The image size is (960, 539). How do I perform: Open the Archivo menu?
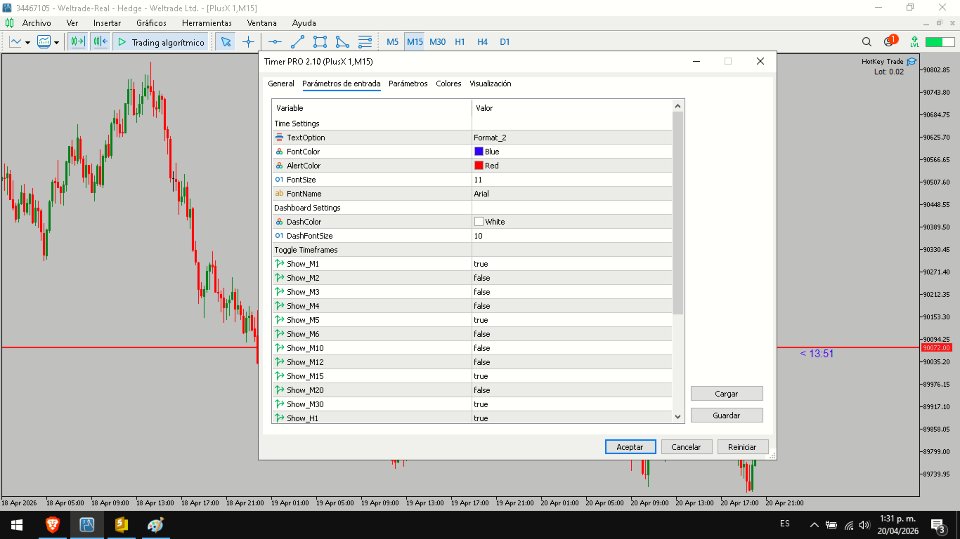pyautogui.click(x=37, y=23)
